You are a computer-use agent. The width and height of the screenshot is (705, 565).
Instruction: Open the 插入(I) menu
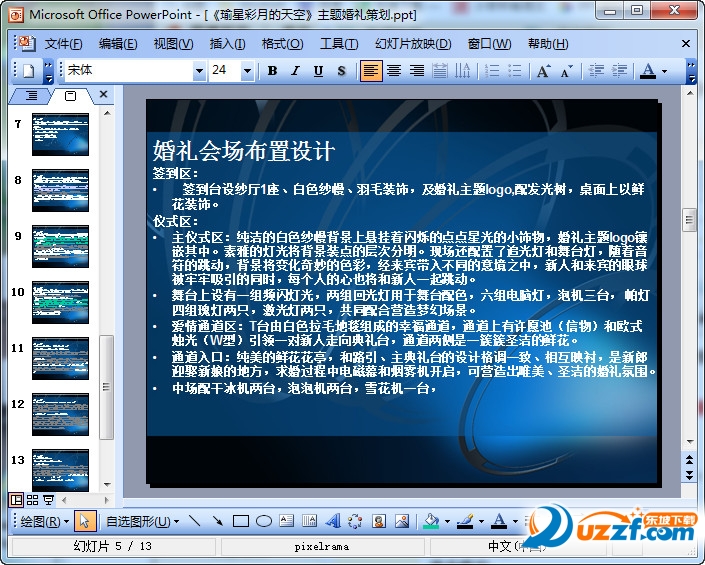point(227,44)
